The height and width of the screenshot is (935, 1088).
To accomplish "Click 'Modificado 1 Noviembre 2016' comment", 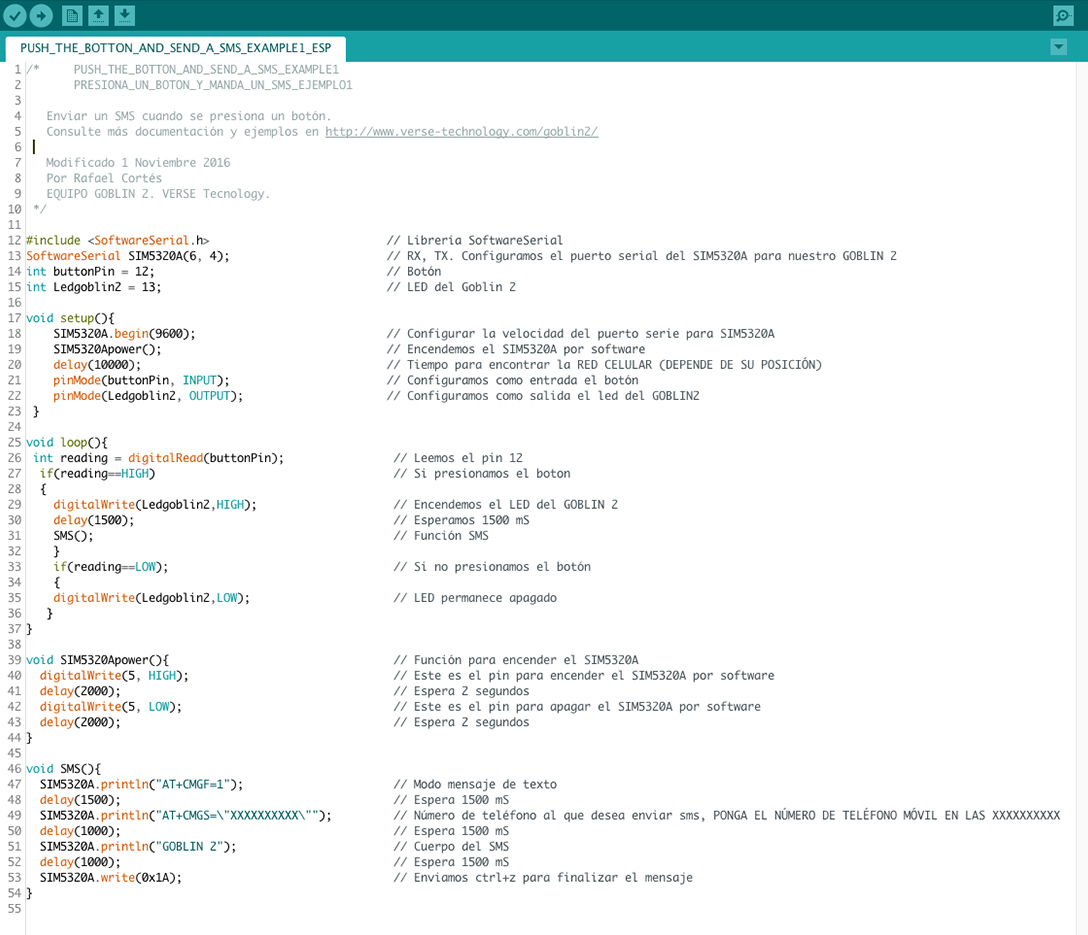I will pos(138,162).
